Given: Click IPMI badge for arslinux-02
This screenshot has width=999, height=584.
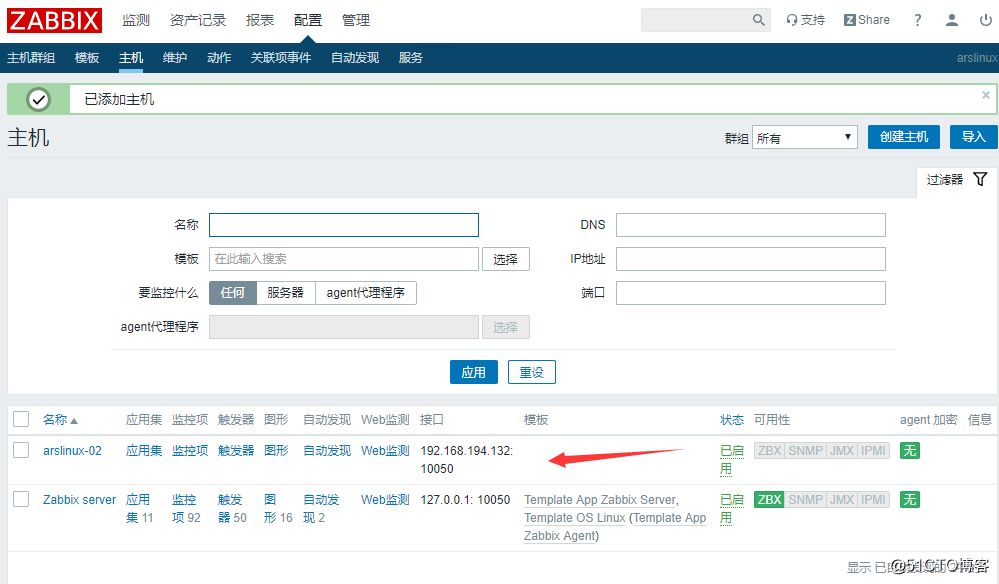Looking at the screenshot, I should coord(873,451).
